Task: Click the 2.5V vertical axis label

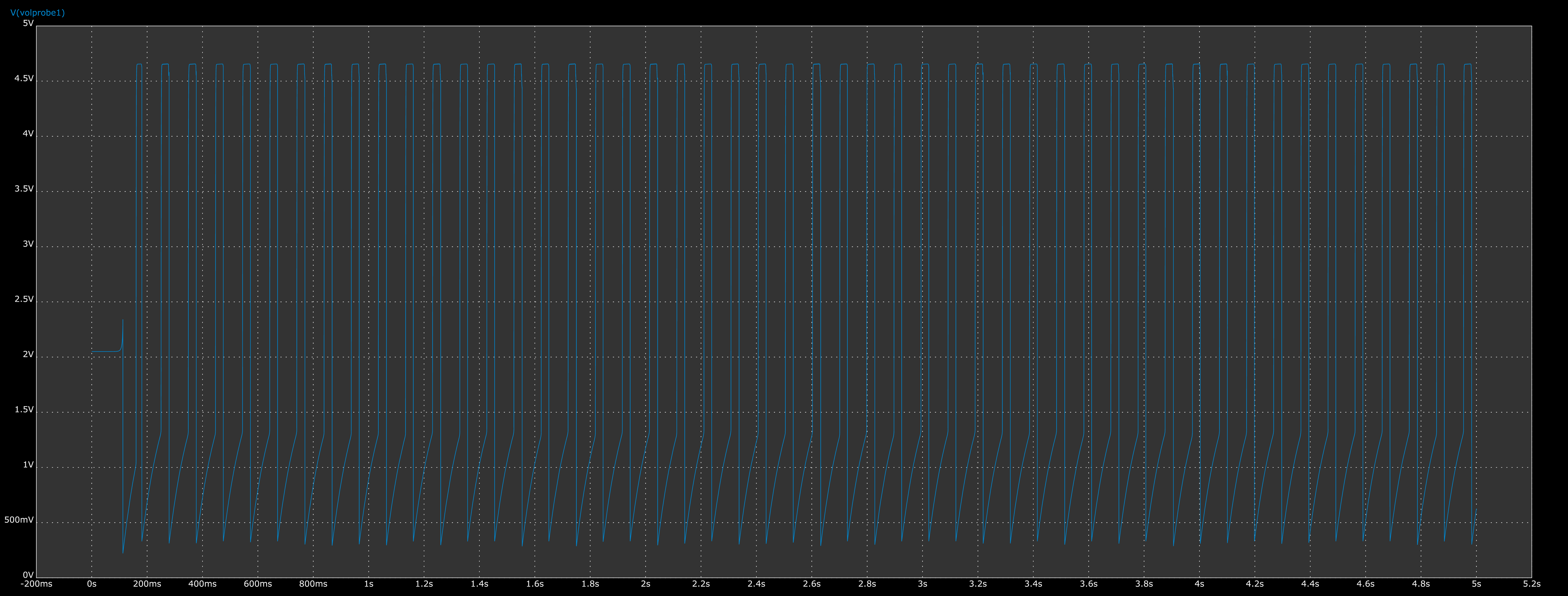Action: [24, 299]
